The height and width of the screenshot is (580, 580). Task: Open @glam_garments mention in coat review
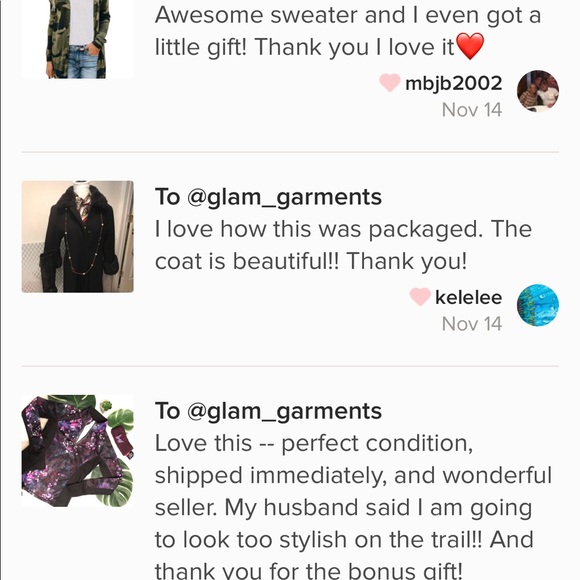pyautogui.click(x=284, y=198)
